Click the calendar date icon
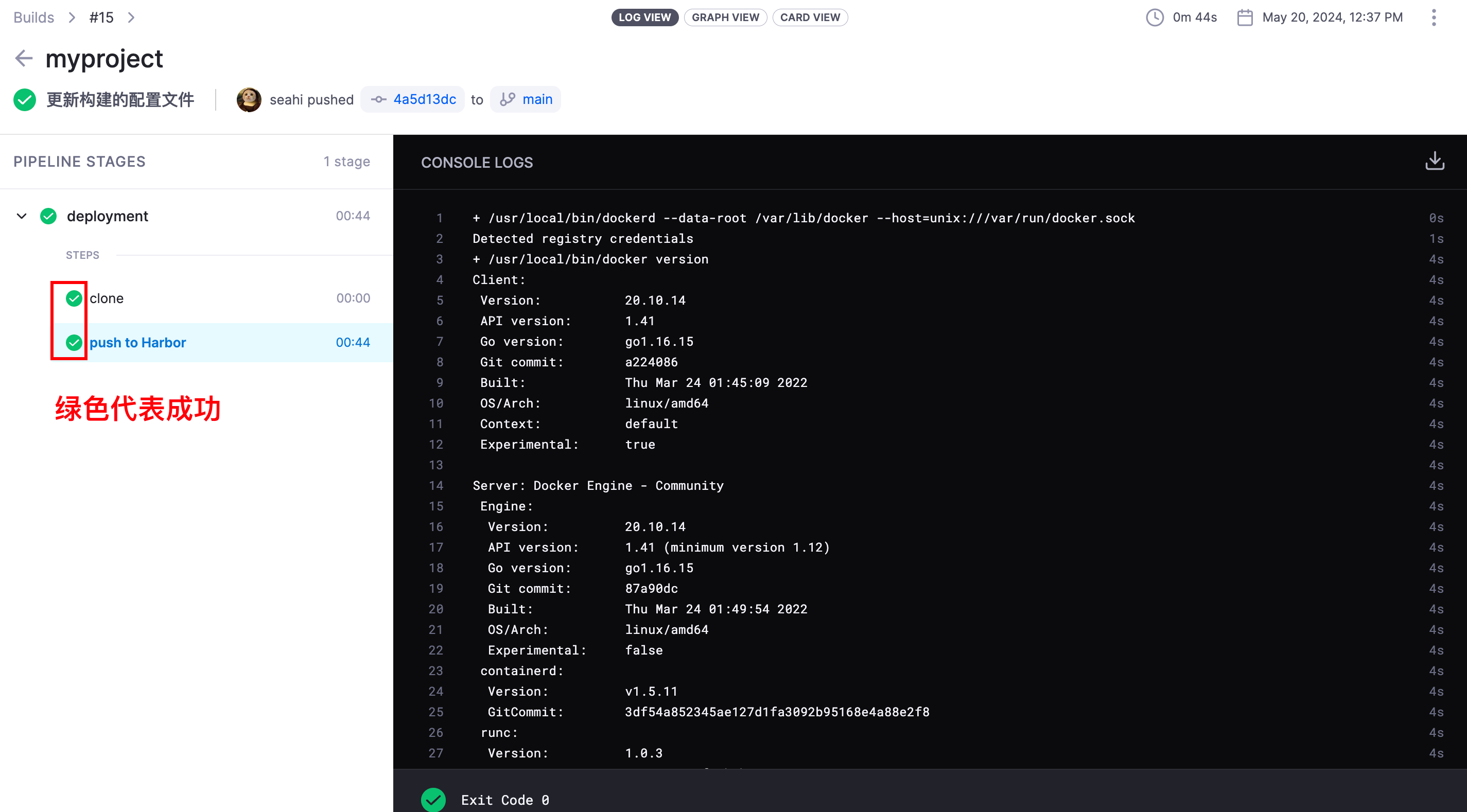Image resolution: width=1467 pixels, height=812 pixels. pos(1245,17)
